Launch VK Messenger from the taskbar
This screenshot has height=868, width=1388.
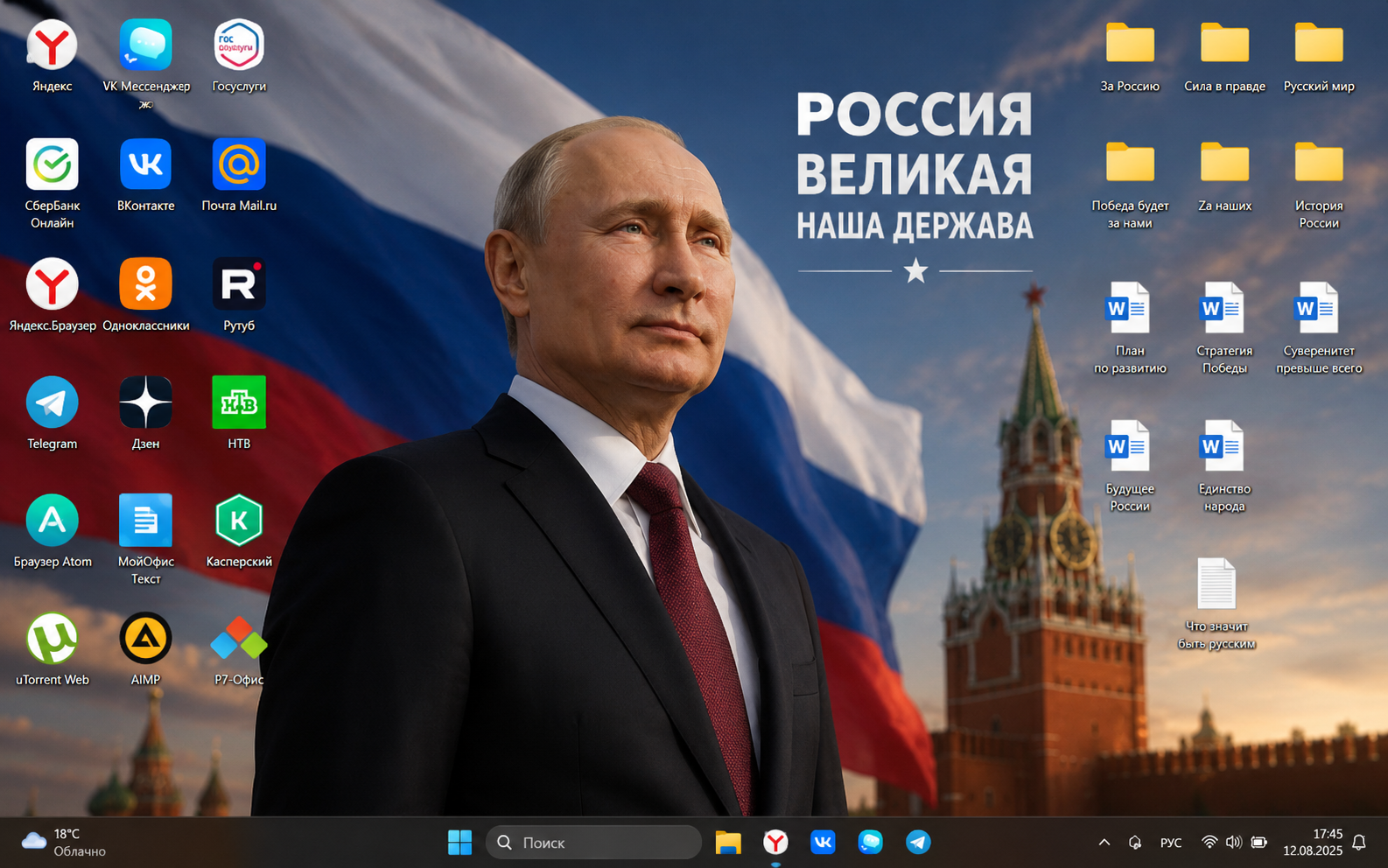(x=870, y=843)
